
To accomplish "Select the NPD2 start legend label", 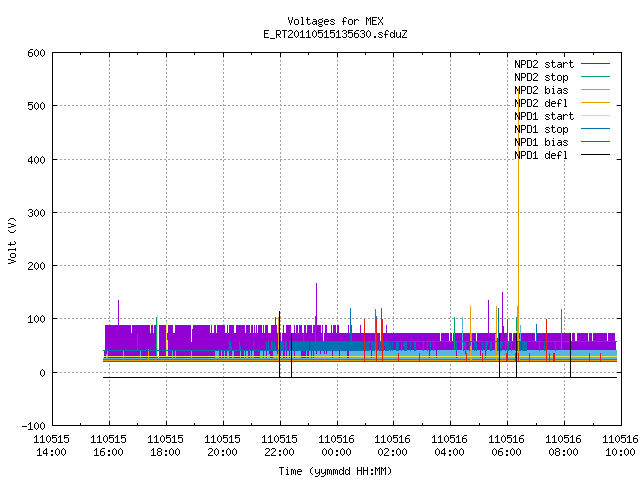I will tap(544, 64).
